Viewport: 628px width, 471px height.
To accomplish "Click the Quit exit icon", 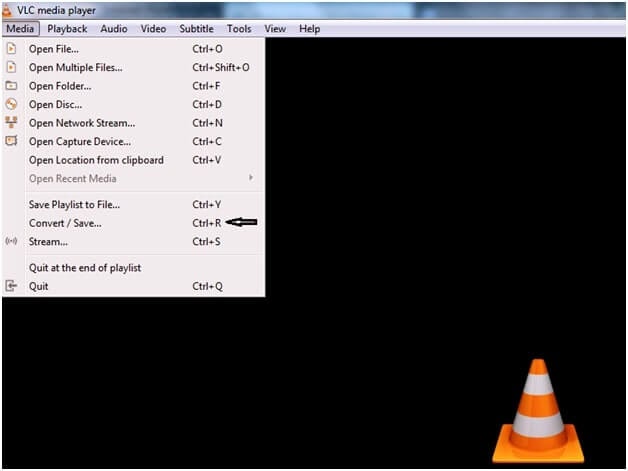I will [11, 286].
